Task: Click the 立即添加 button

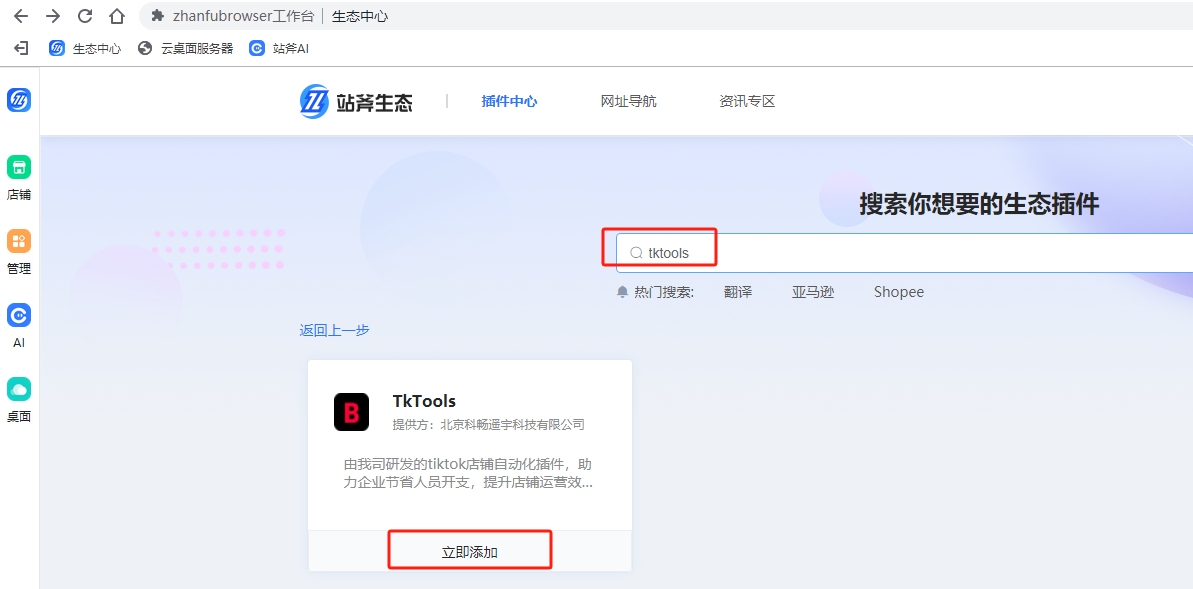Action: click(469, 552)
